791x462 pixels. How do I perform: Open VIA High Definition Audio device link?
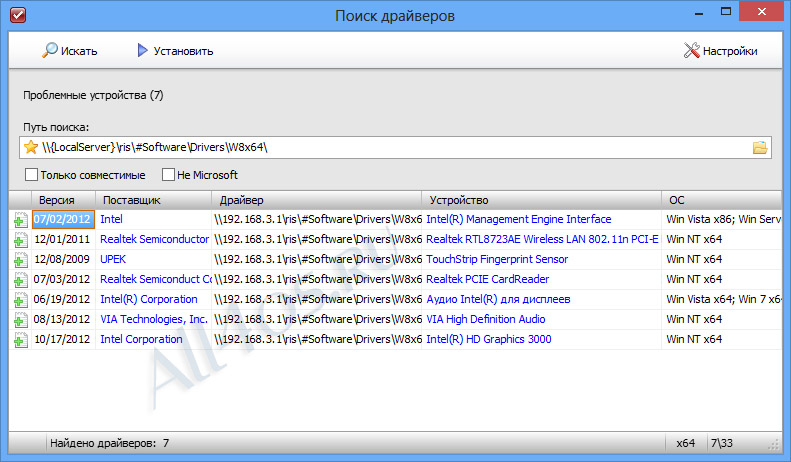pyautogui.click(x=486, y=319)
